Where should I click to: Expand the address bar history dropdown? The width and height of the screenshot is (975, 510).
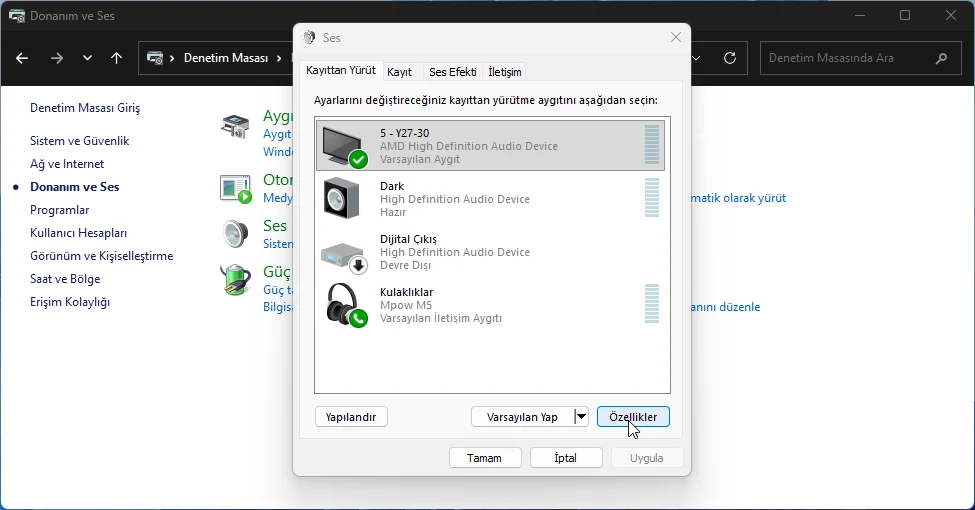click(696, 58)
